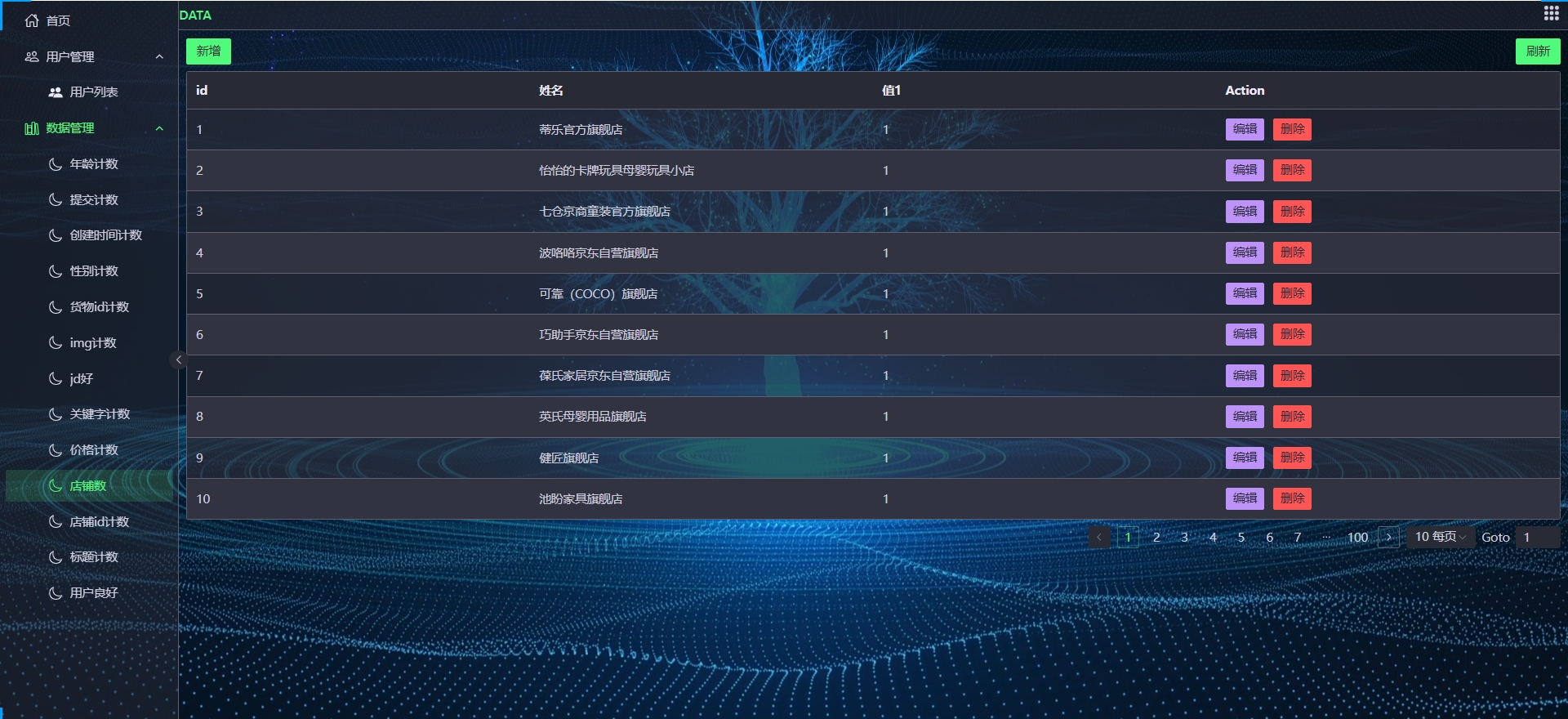This screenshot has height=719, width=1568.
Task: Edit row 6 巧助手京东自营旗舰店
Action: coord(1245,334)
